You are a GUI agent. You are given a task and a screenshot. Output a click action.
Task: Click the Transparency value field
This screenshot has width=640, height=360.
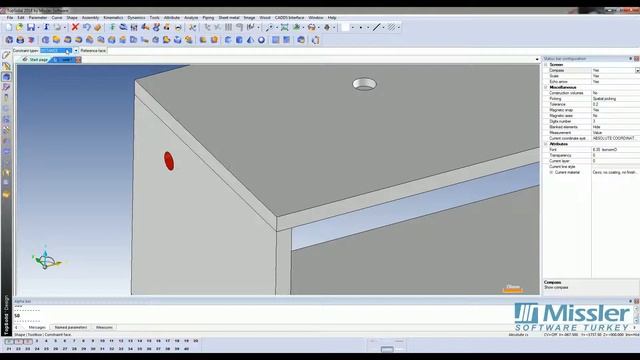click(616, 156)
